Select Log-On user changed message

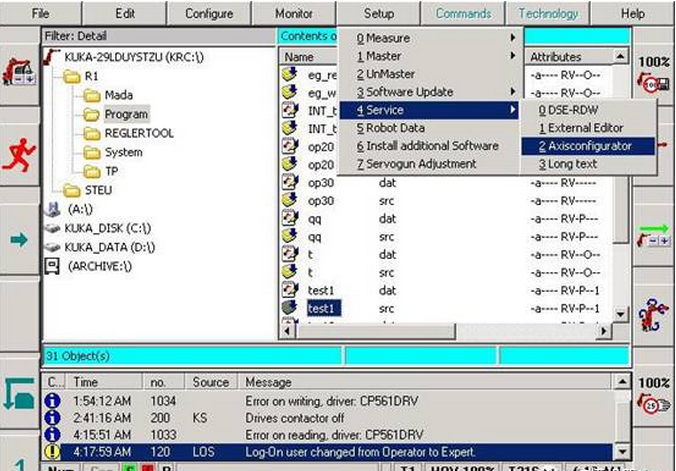coord(328,452)
